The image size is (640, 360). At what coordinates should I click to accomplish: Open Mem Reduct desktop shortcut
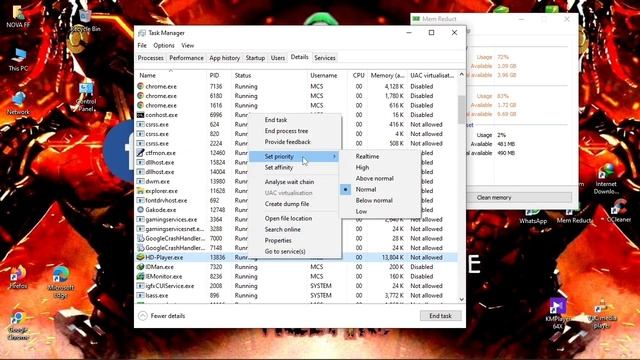573,217
